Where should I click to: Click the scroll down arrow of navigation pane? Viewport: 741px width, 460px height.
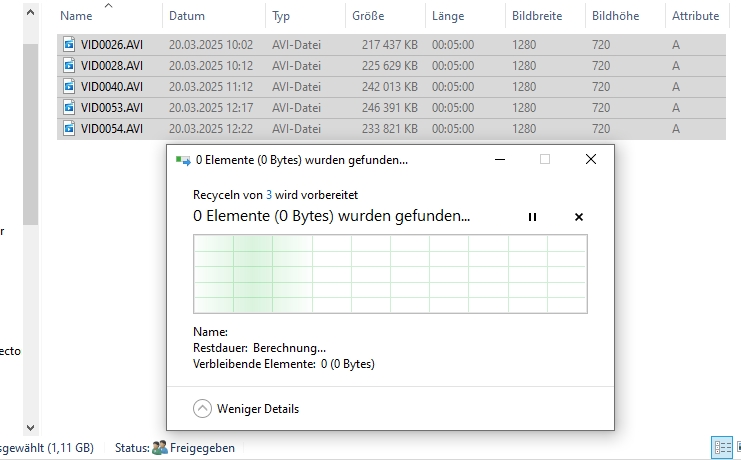(30, 428)
